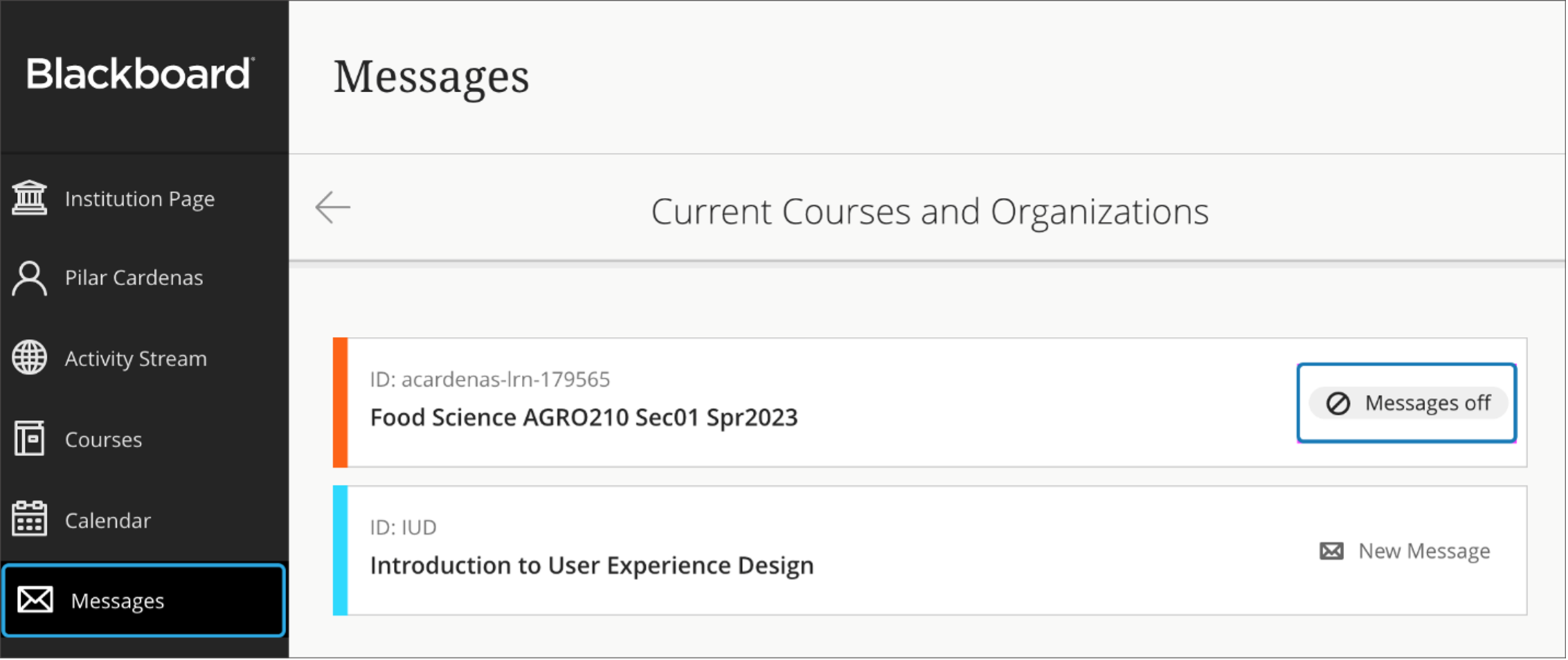
Task: Click the Messages envelope icon in sidebar
Action: tap(35, 600)
